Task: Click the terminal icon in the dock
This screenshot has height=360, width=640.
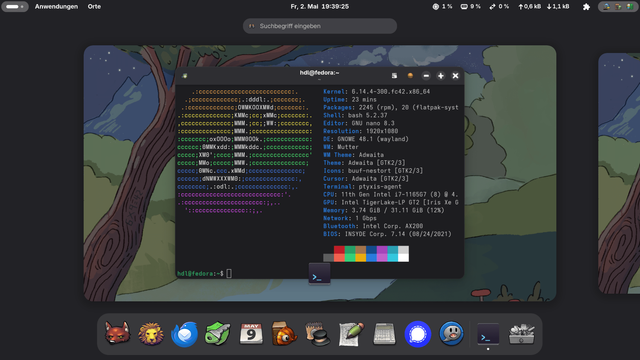Action: pyautogui.click(x=488, y=334)
